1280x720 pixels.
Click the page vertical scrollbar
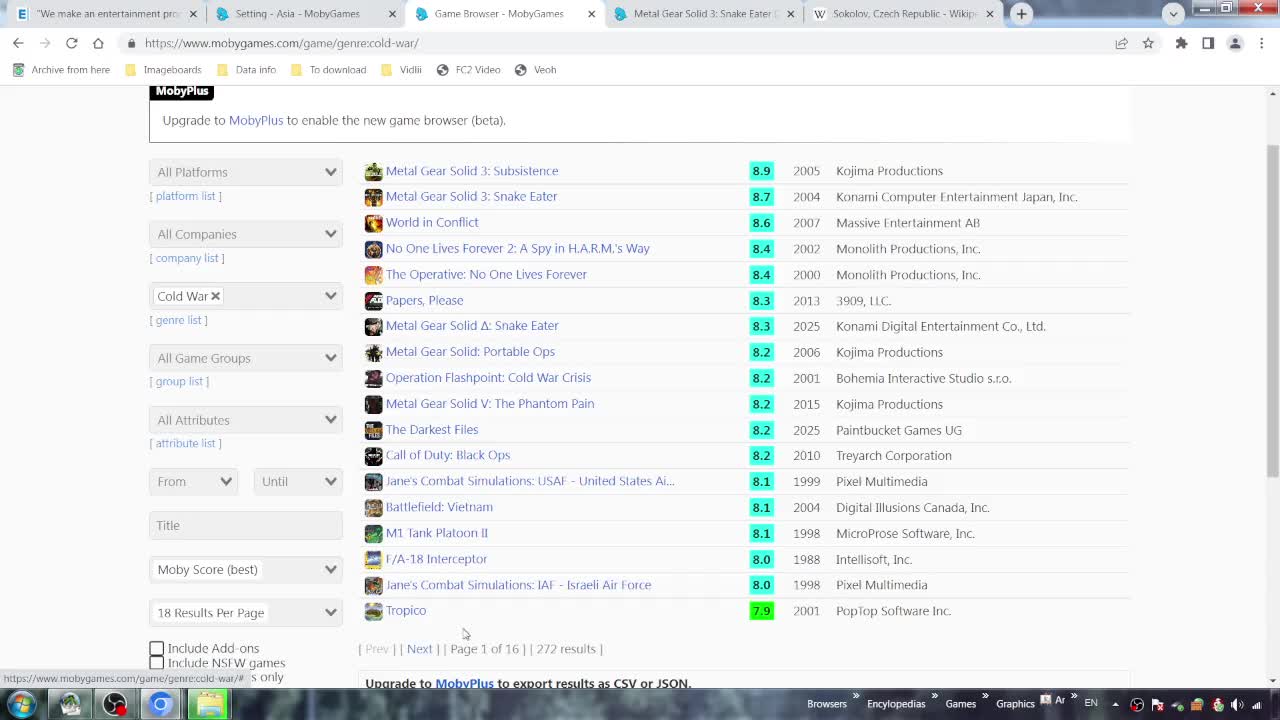(x=1272, y=310)
